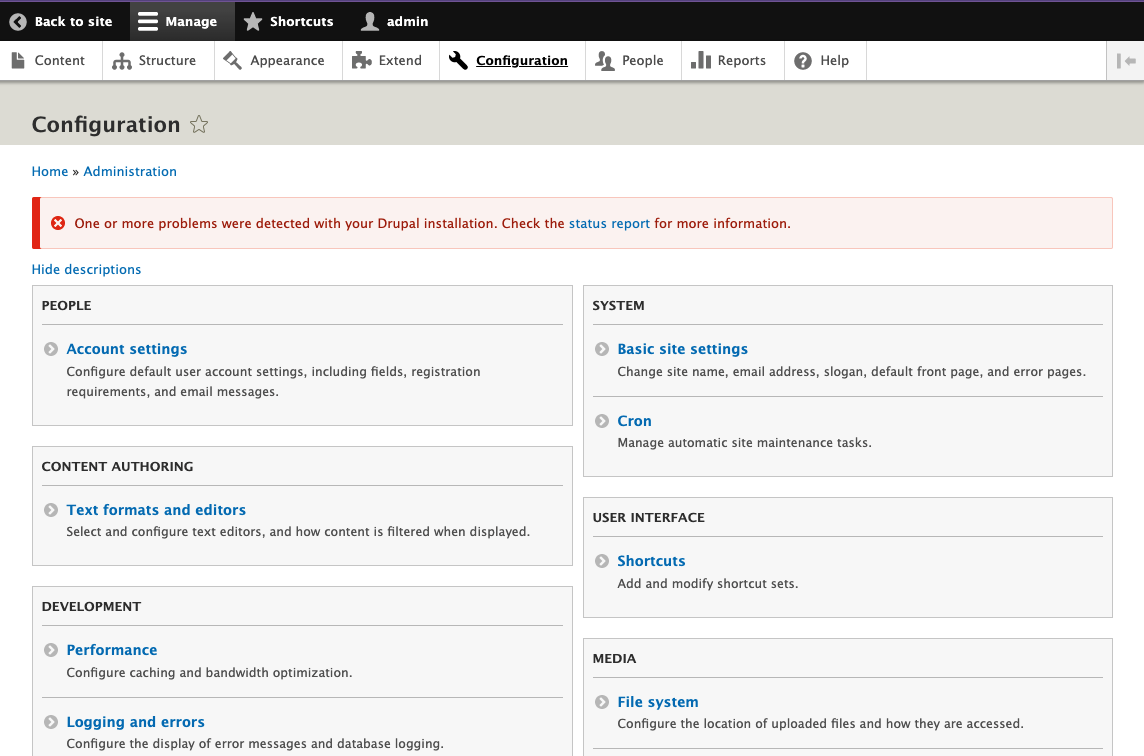Image resolution: width=1144 pixels, height=756 pixels.
Task: Click the admin user silhouette icon
Action: pos(370,22)
